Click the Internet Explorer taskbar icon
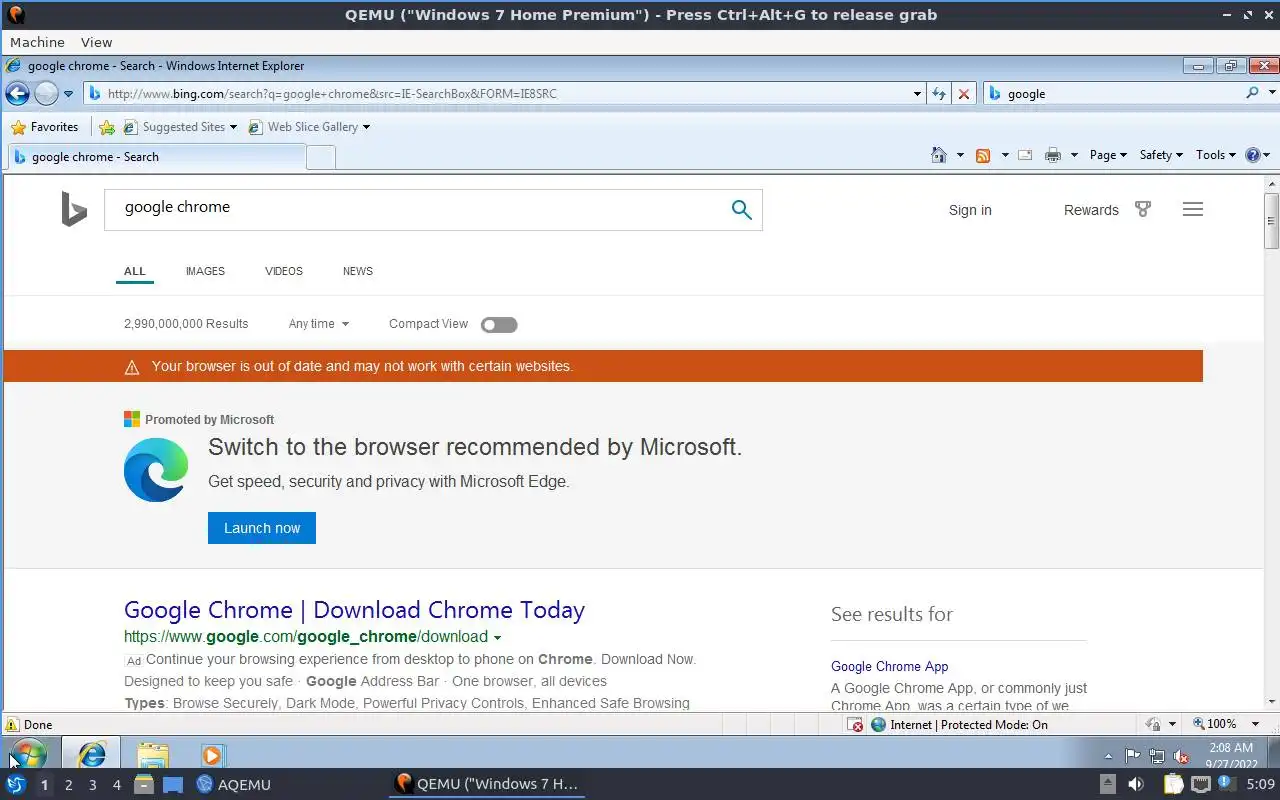This screenshot has width=1280, height=800. click(91, 753)
